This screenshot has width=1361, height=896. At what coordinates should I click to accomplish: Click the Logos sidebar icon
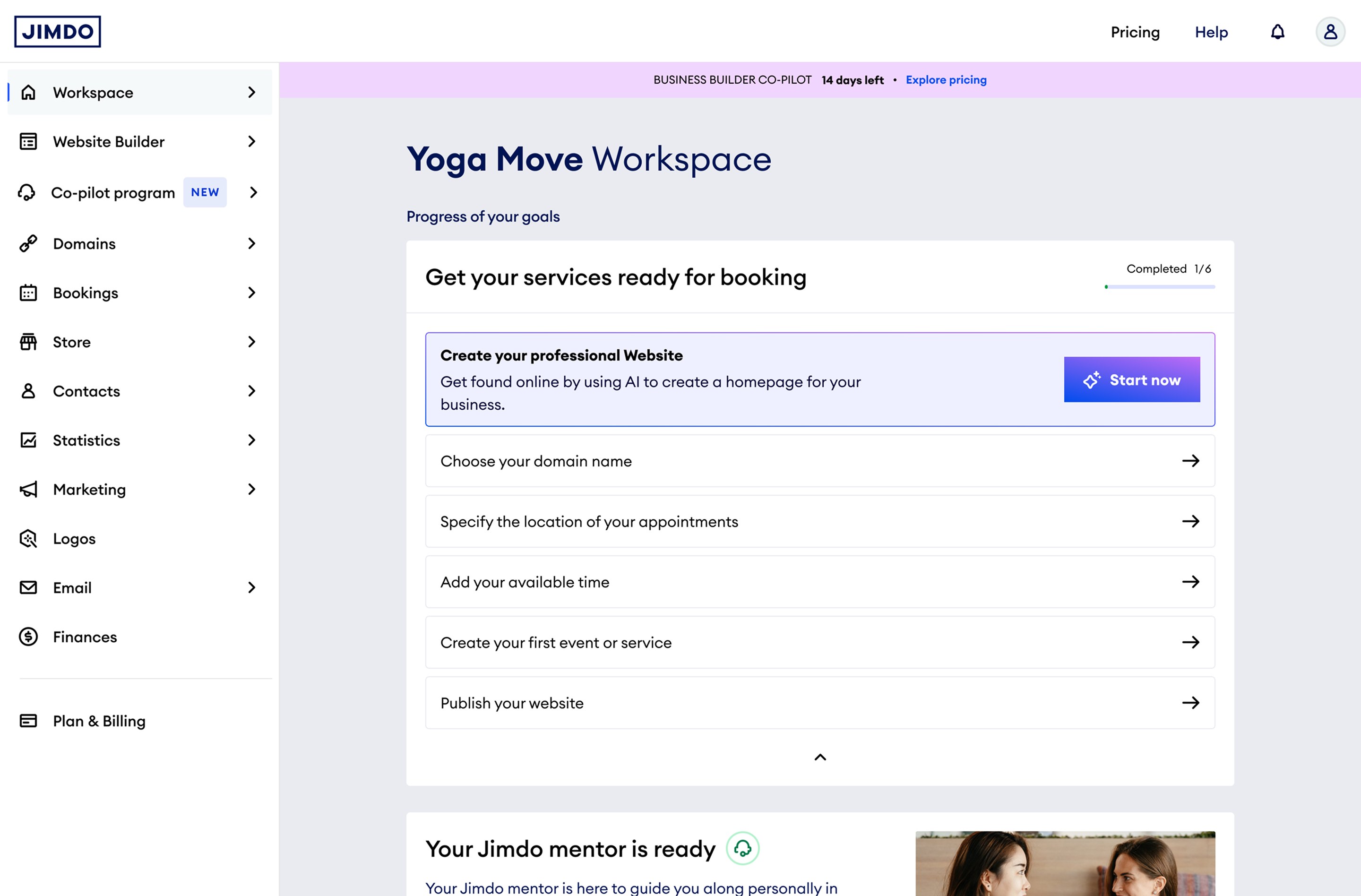coord(28,538)
